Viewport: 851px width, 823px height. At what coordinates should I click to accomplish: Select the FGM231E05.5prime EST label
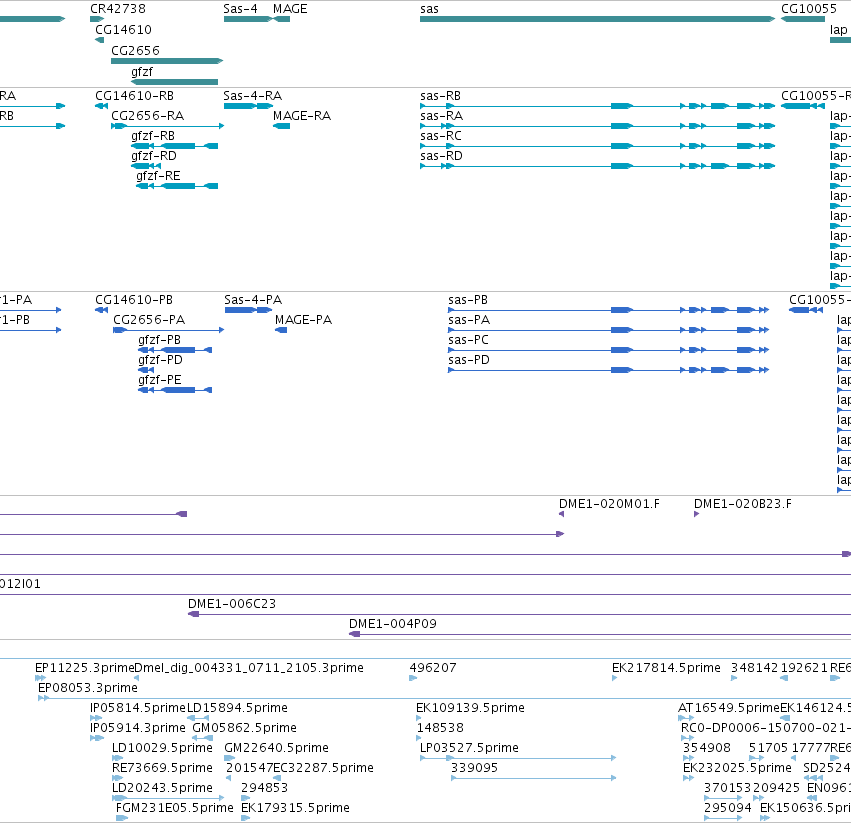point(174,808)
